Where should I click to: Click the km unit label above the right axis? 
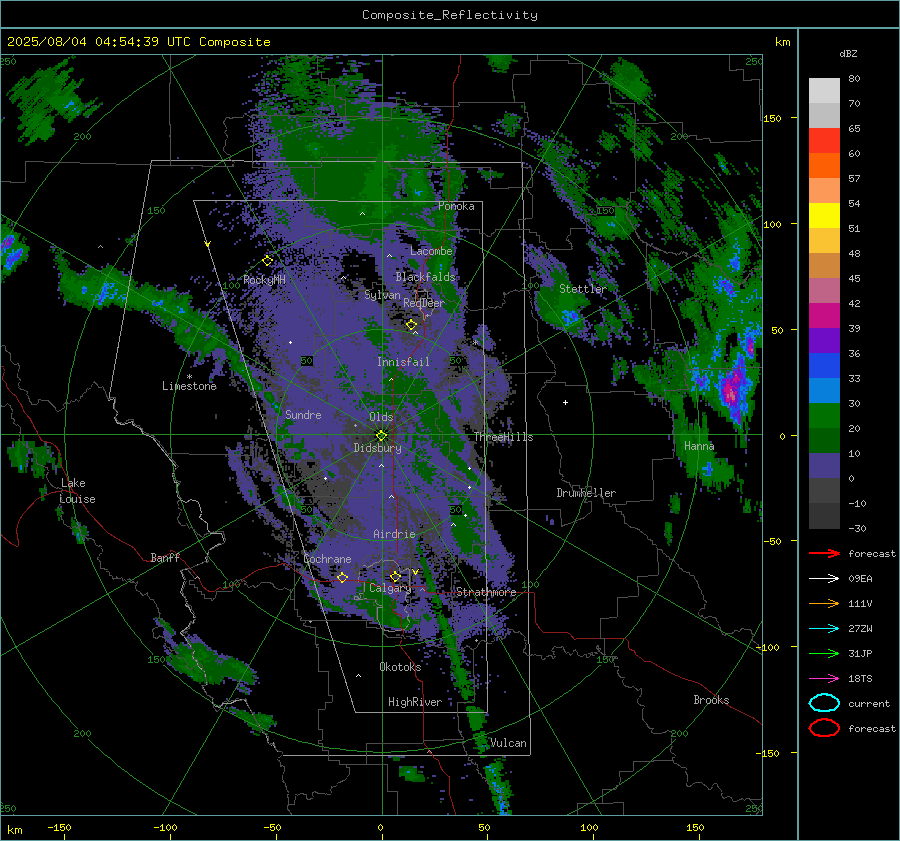tap(782, 42)
